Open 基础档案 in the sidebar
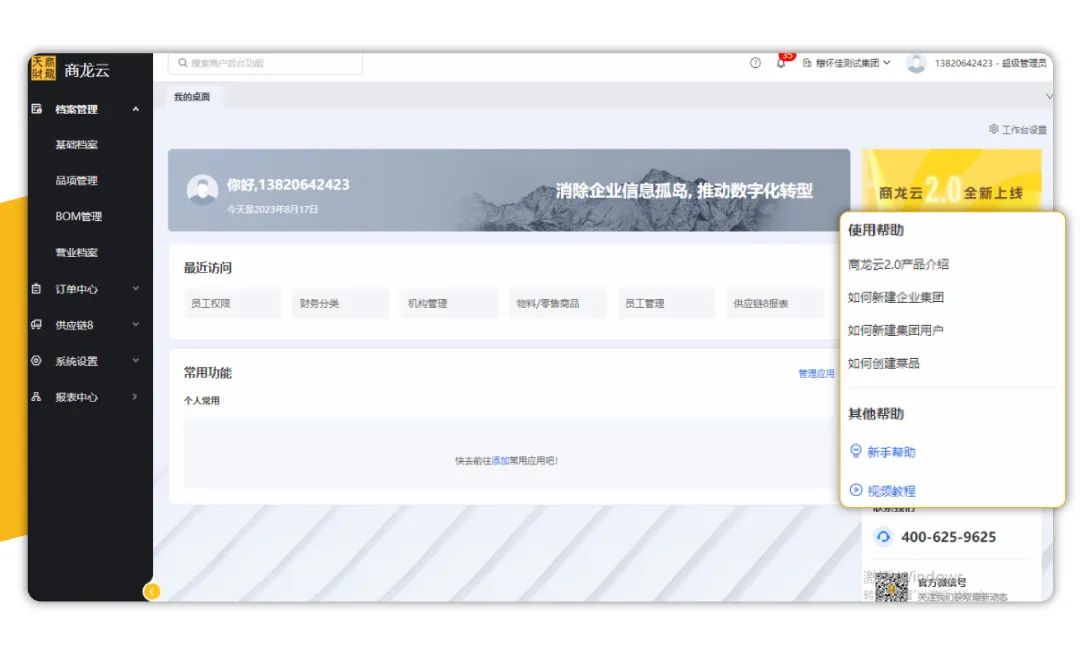The image size is (1080, 663). point(76,145)
